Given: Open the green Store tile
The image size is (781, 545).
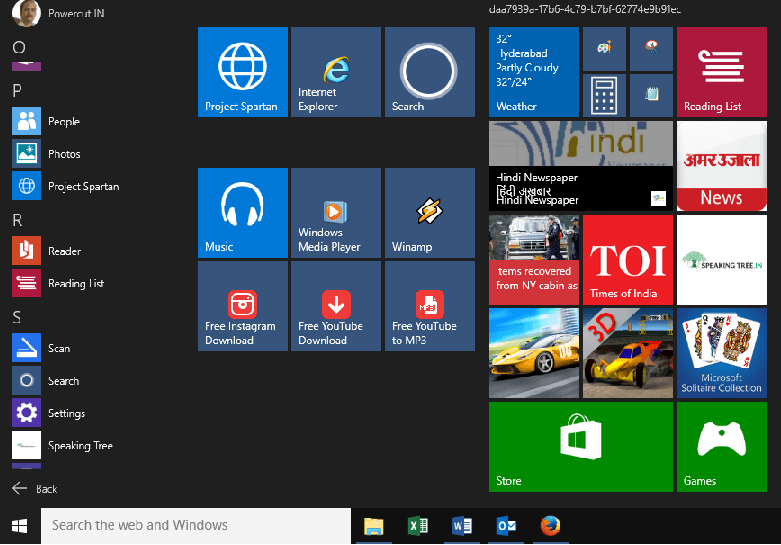Looking at the screenshot, I should (581, 447).
